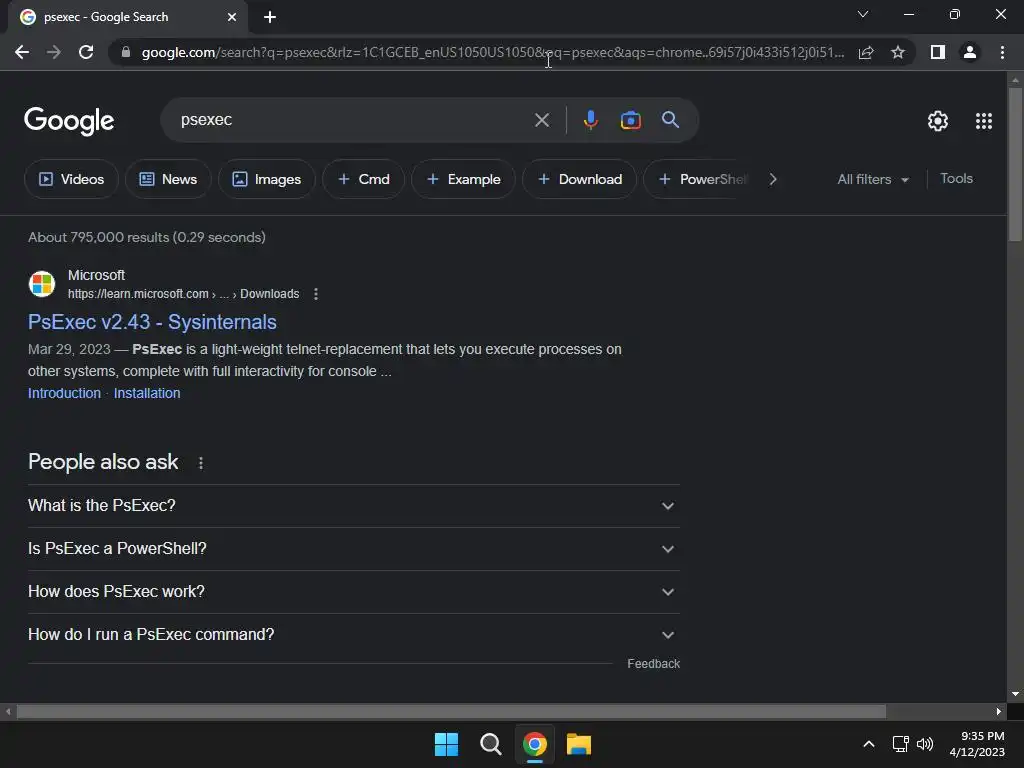Bookmark this tab with the star

(x=898, y=52)
